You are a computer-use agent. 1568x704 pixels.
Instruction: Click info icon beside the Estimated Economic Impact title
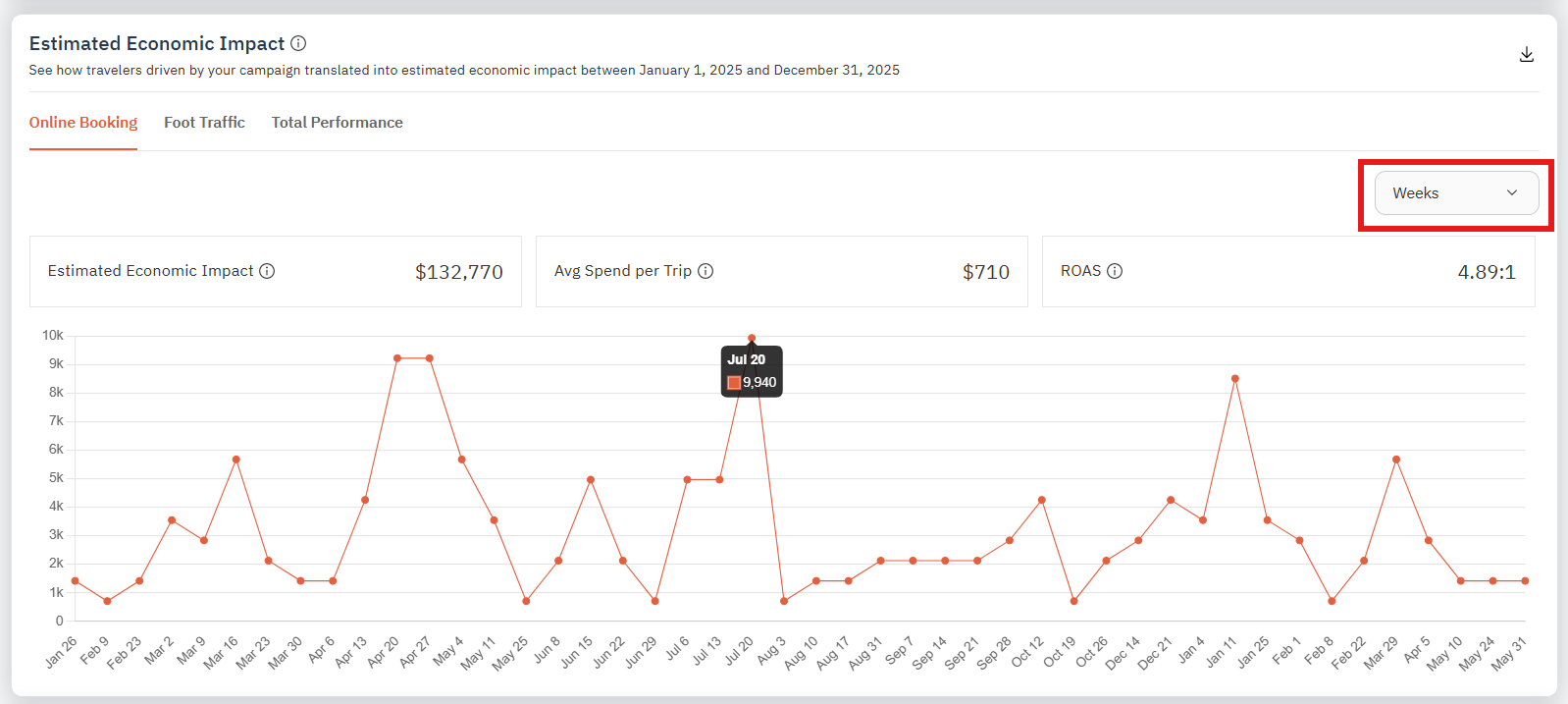(x=298, y=43)
